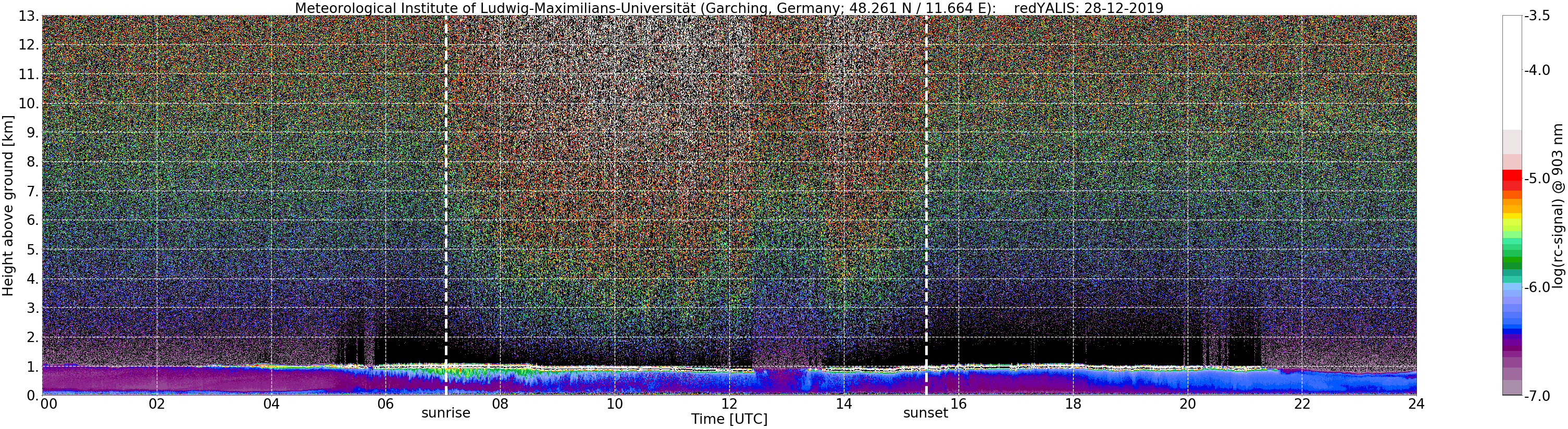Click the '18' time axis tick label
The image size is (1568, 429).
coord(1073,405)
